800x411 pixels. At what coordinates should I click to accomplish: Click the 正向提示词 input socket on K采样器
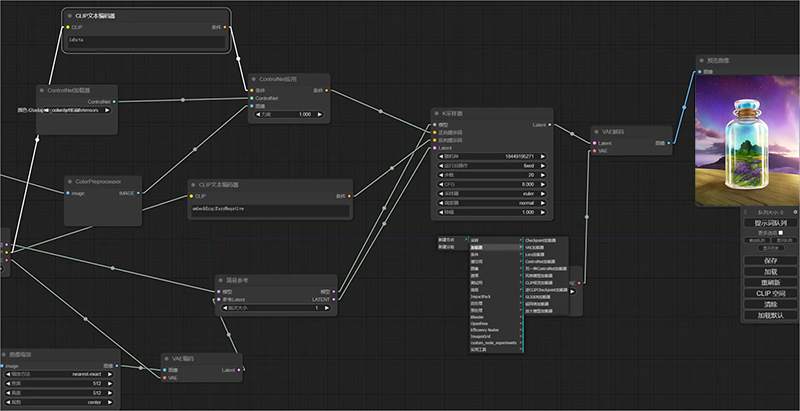click(434, 132)
